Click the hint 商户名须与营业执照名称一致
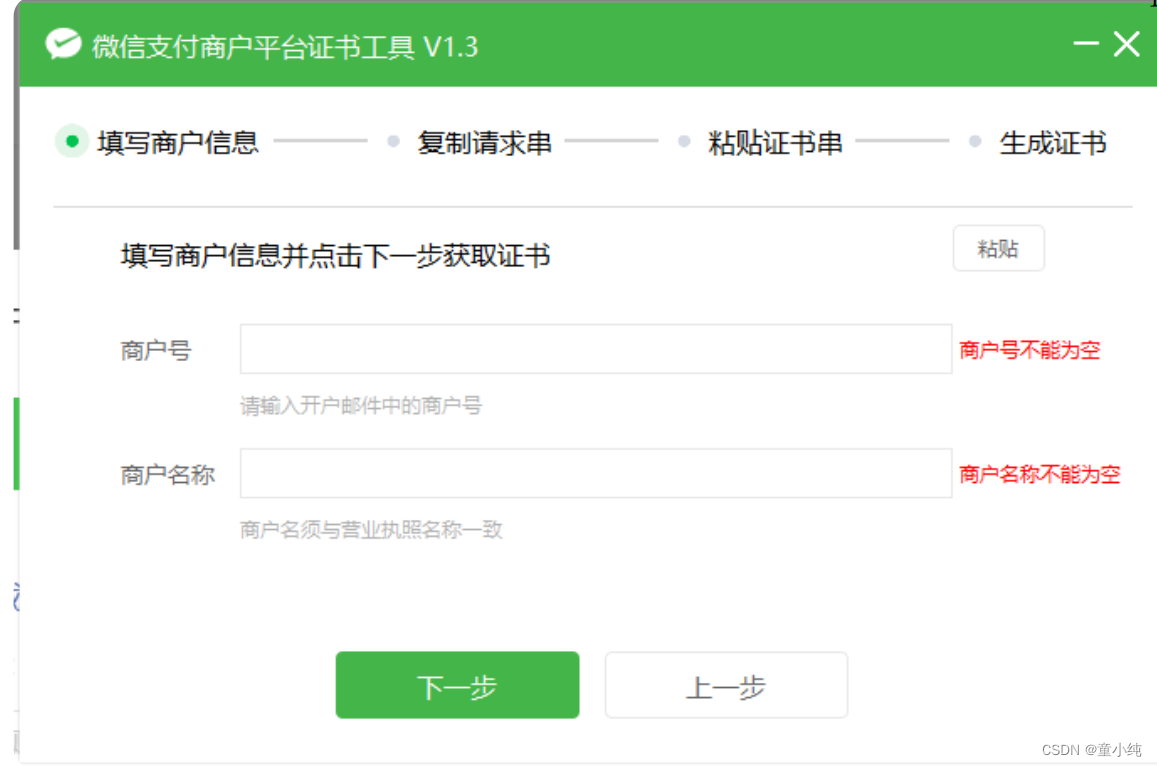 (x=371, y=529)
